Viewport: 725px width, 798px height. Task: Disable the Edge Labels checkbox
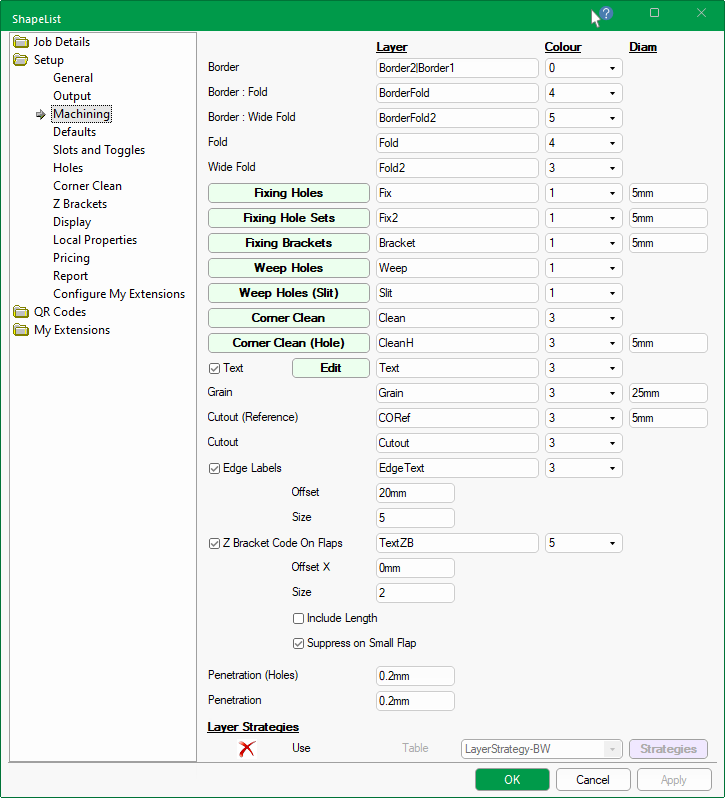215,468
